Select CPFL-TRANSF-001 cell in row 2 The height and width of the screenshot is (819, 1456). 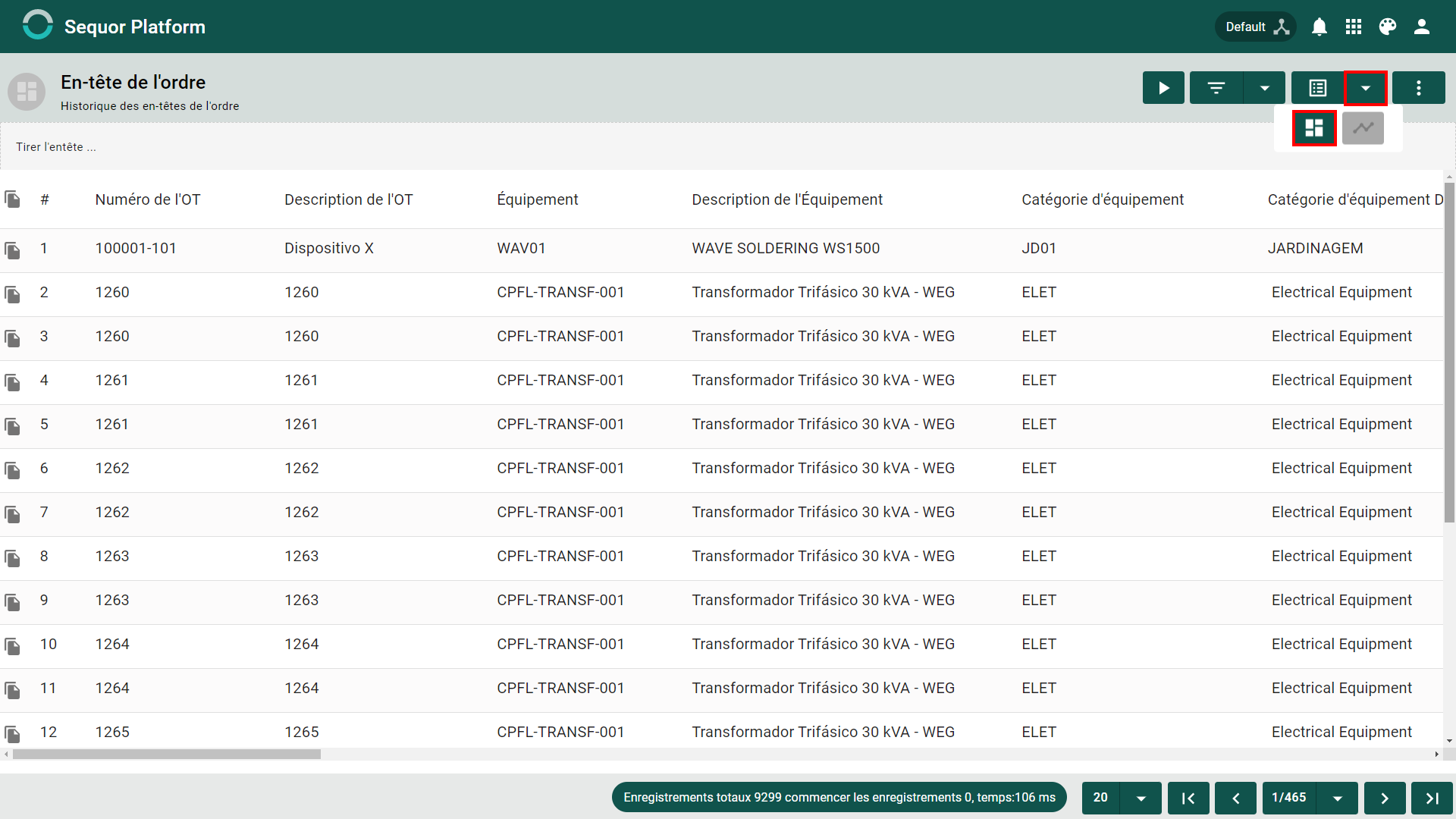coord(560,292)
